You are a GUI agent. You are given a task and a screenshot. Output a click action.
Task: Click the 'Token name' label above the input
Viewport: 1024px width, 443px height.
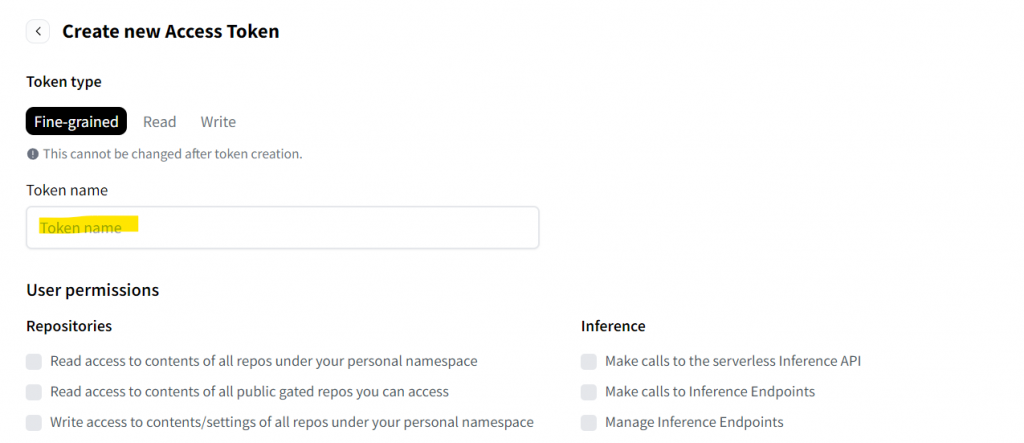[x=67, y=190]
